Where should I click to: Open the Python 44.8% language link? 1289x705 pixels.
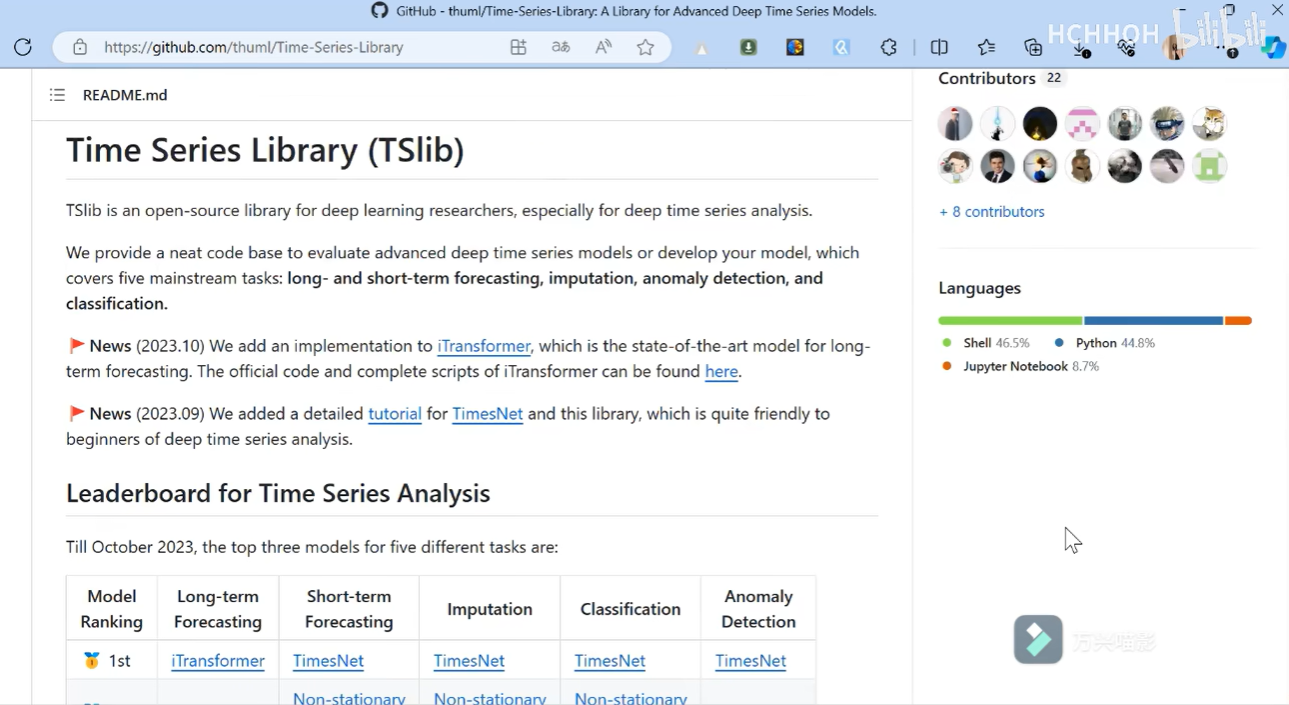[1105, 343]
